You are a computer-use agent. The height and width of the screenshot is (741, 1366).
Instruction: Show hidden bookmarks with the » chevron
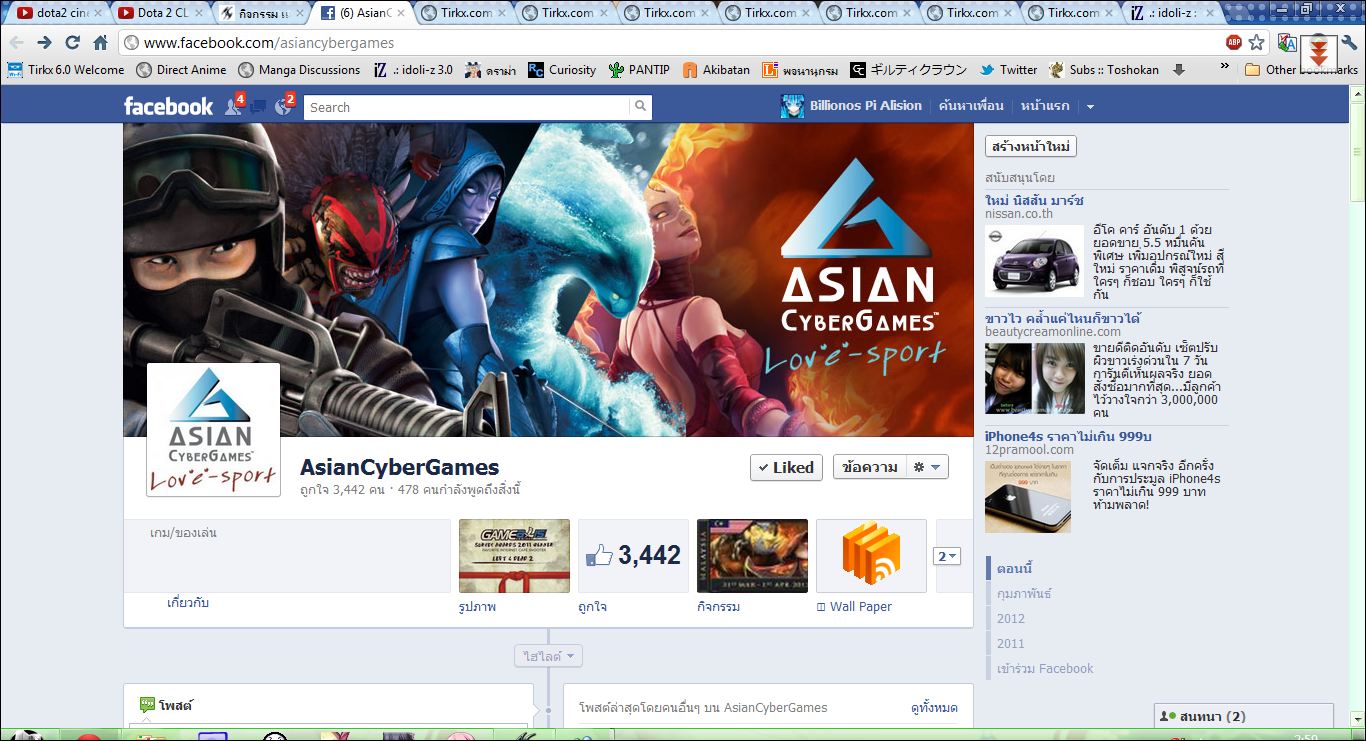[x=1225, y=67]
